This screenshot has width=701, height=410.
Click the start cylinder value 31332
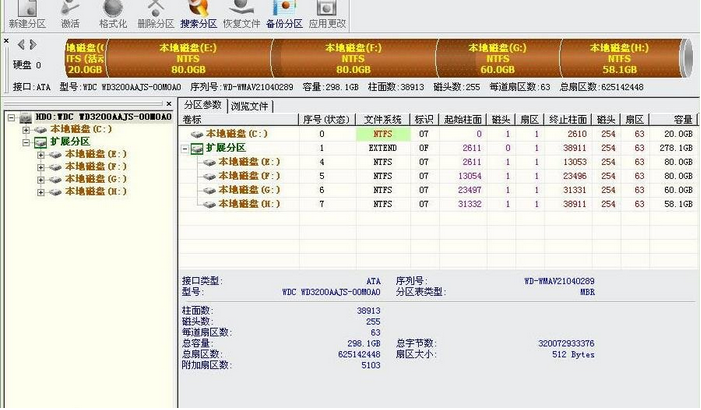pos(469,204)
